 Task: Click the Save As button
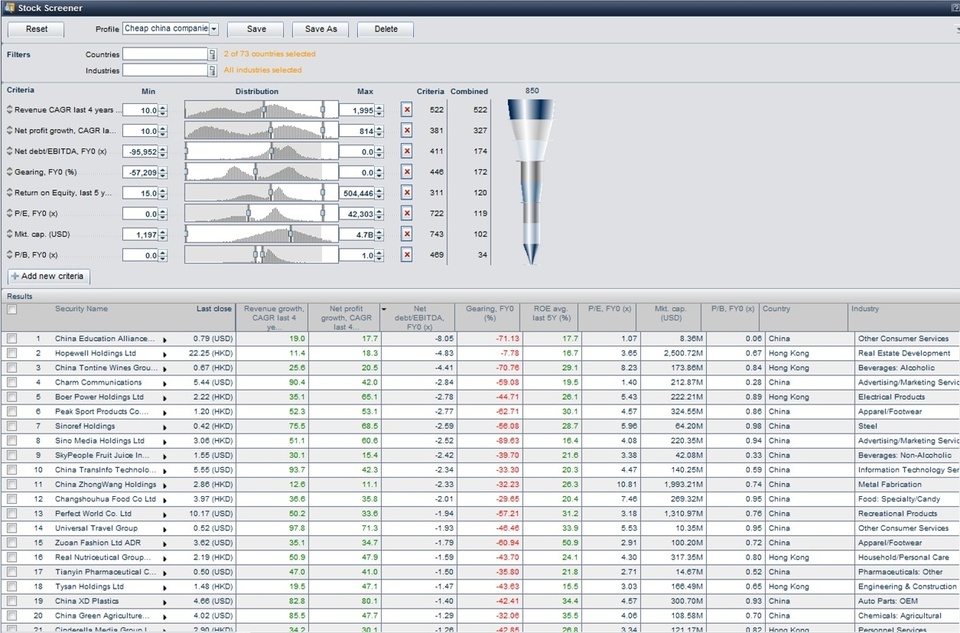[321, 29]
